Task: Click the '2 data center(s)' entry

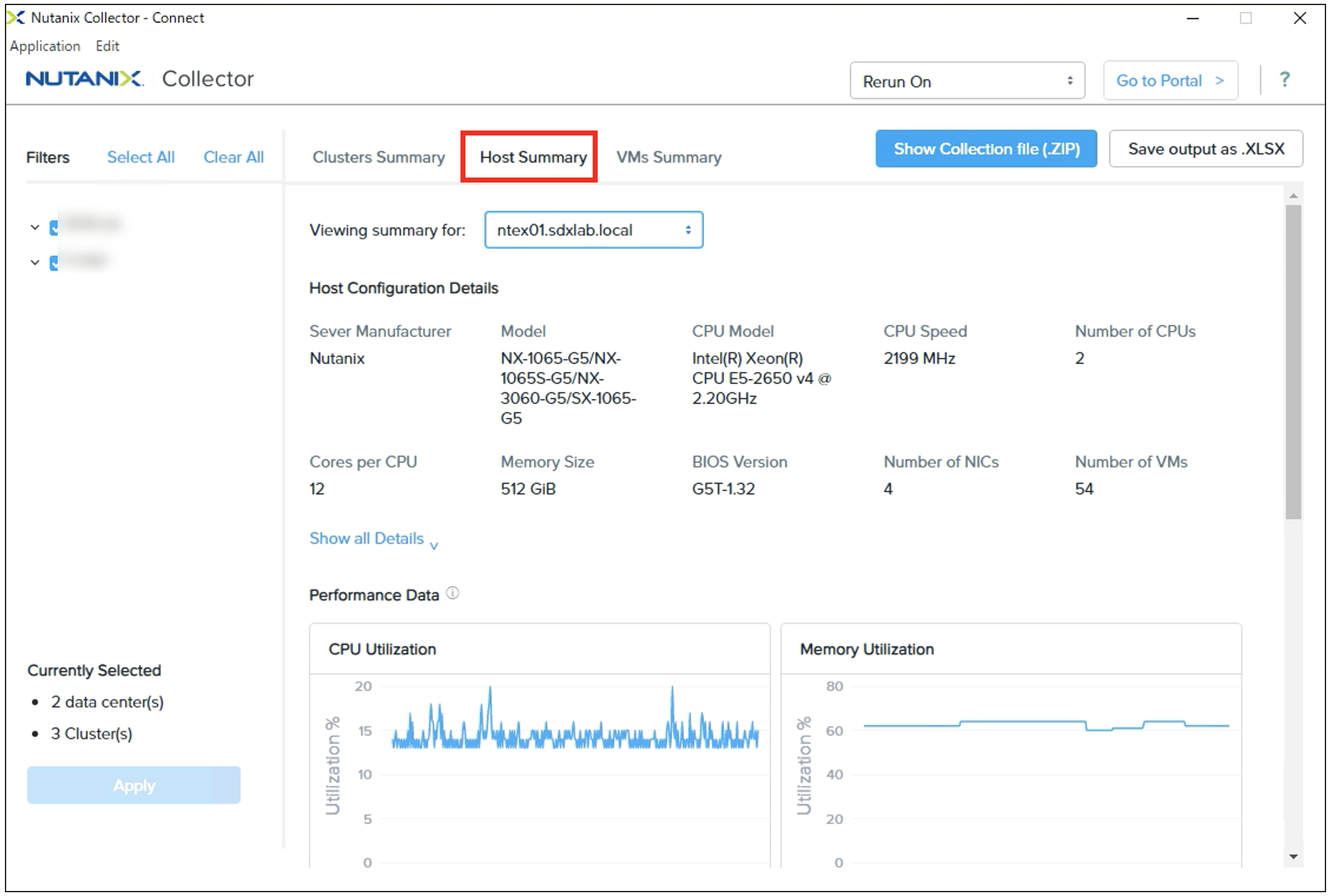Action: tap(107, 701)
